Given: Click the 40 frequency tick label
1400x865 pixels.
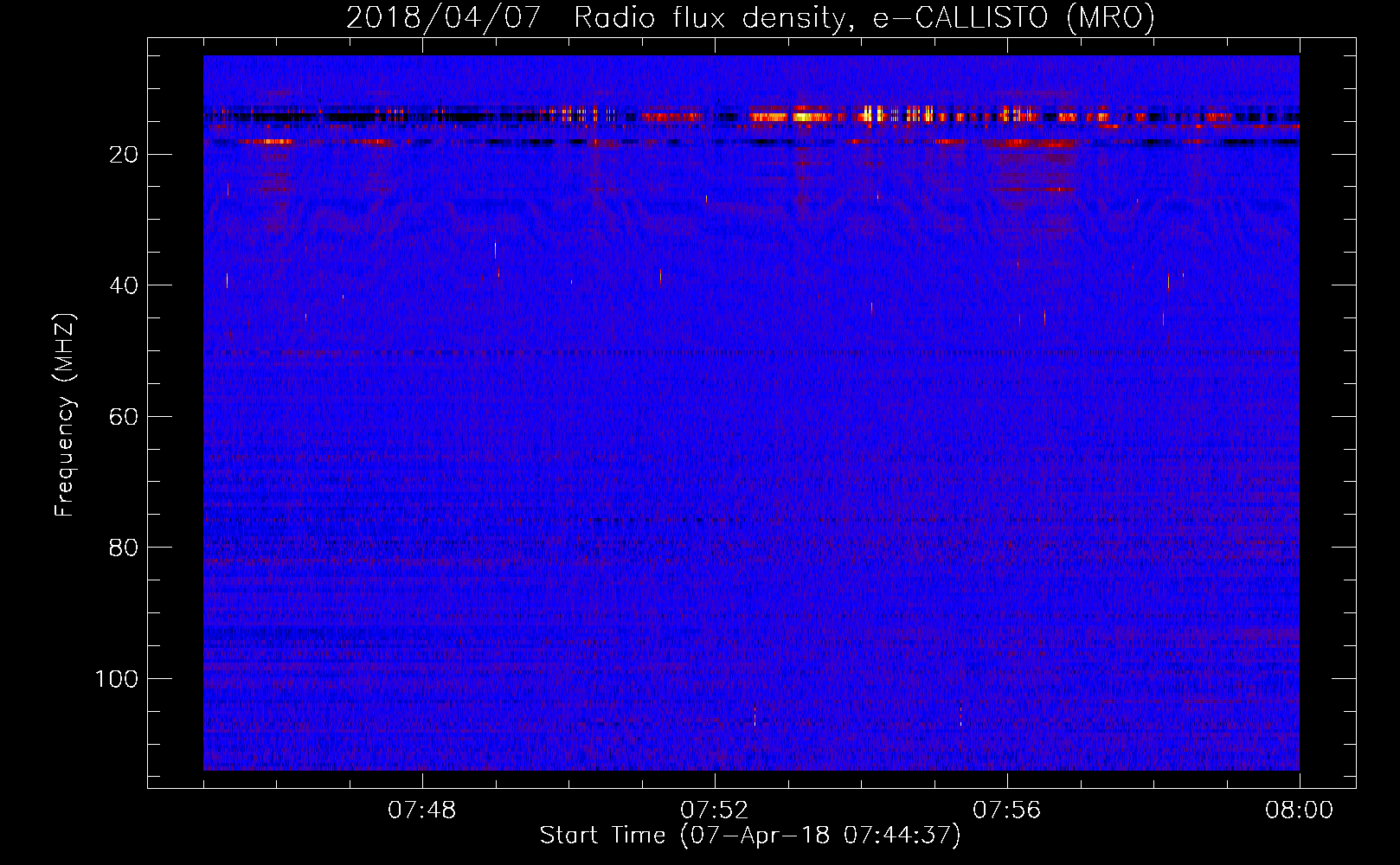Looking at the screenshot, I should coord(124,285).
